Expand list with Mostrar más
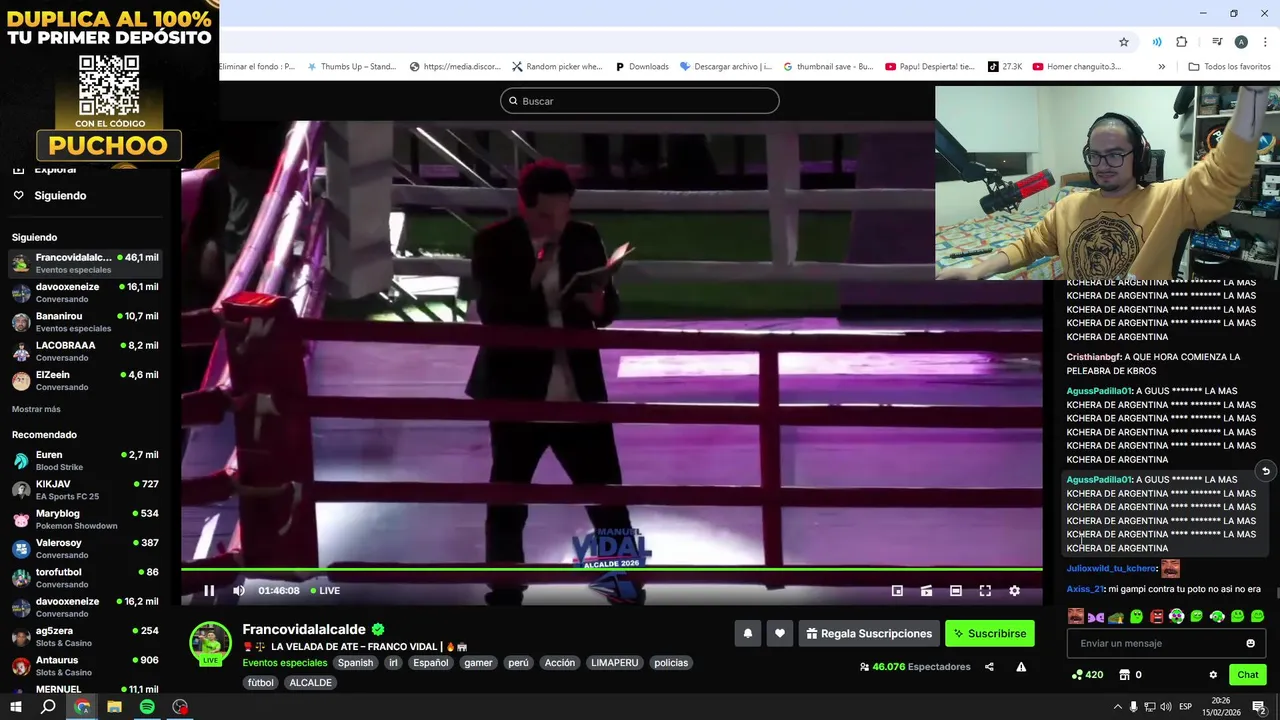The height and width of the screenshot is (720, 1280). (x=36, y=409)
